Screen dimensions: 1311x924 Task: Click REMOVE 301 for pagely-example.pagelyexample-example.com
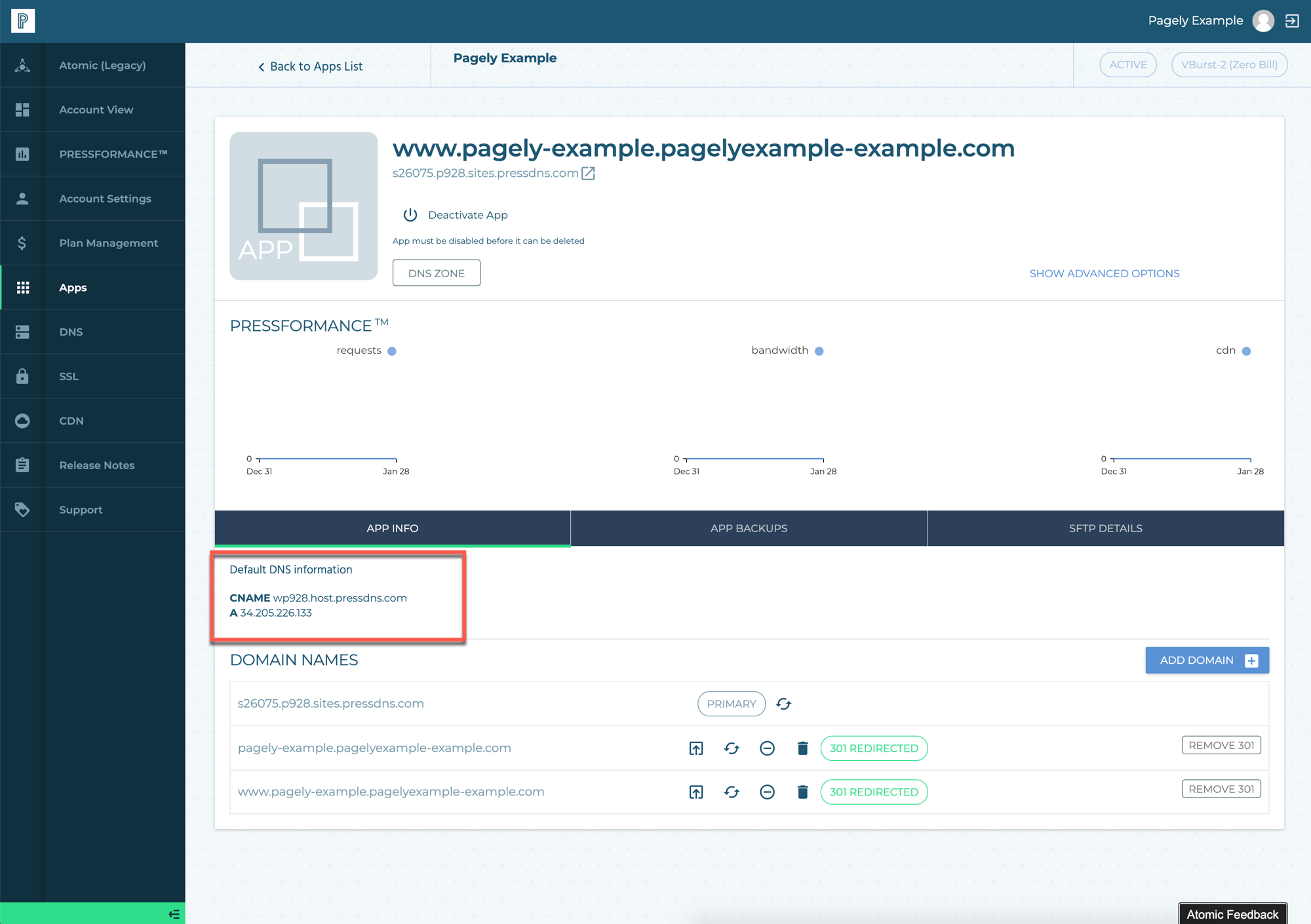point(1221,746)
